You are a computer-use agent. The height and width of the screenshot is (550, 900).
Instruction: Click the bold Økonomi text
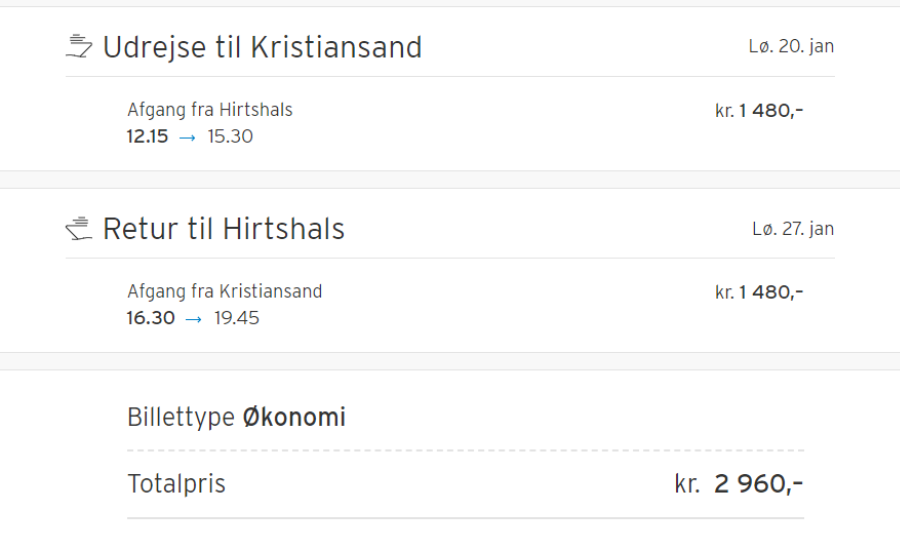pos(294,417)
